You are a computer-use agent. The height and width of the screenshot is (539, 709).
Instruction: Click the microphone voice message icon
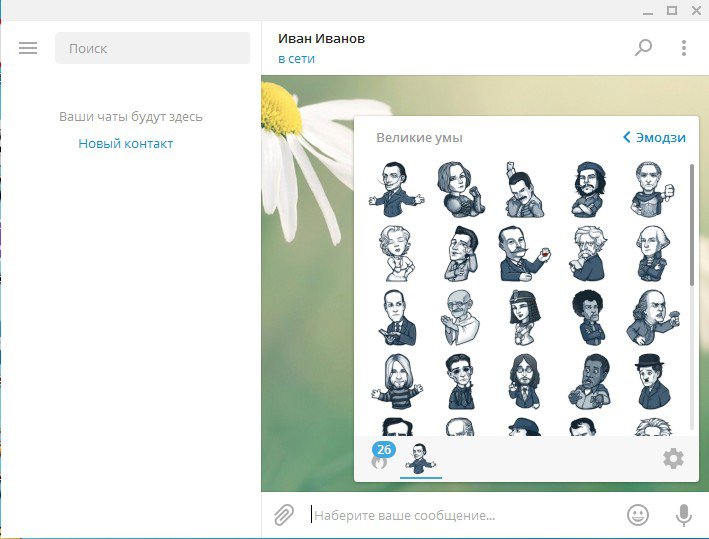coord(684,515)
